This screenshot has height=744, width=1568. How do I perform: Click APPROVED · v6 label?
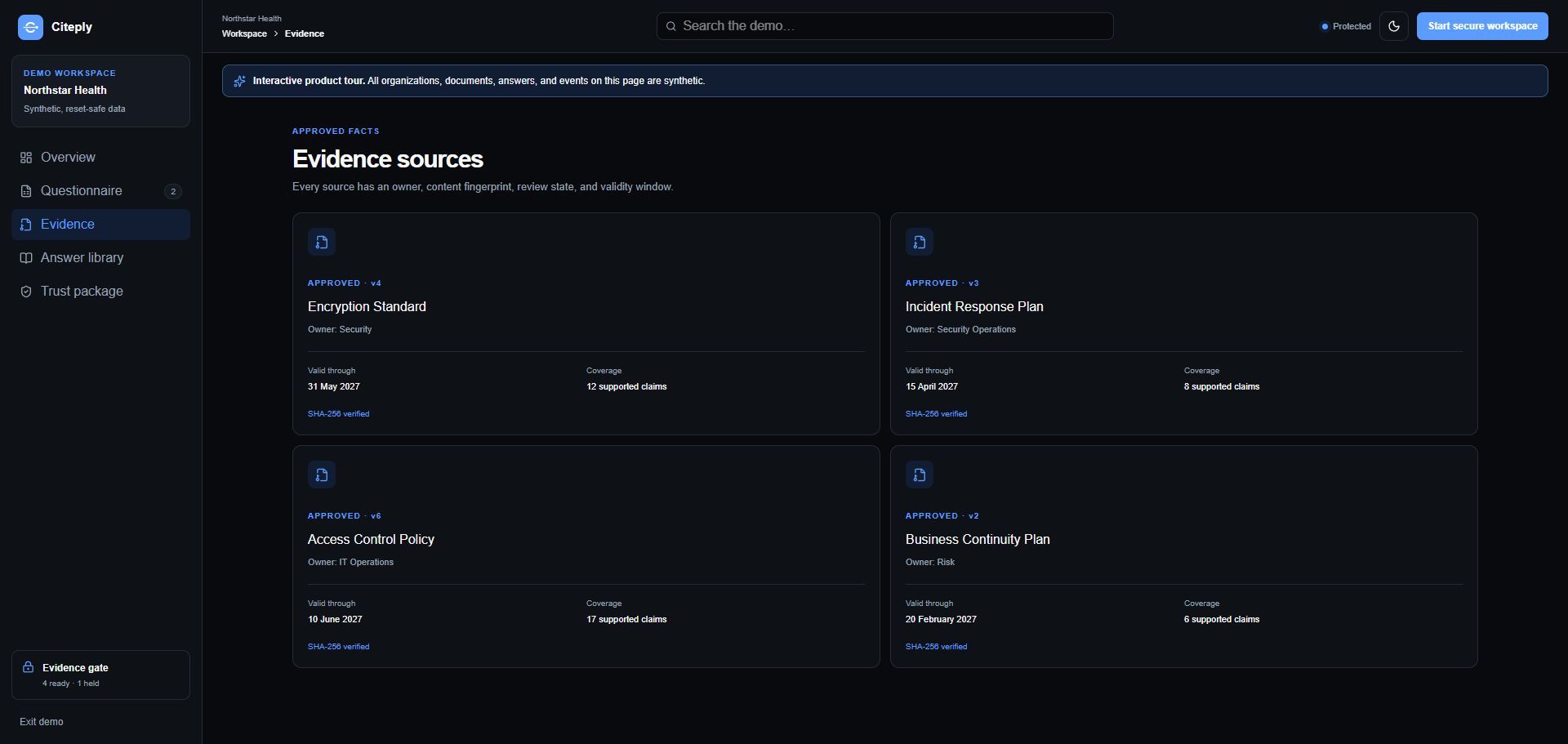point(344,516)
